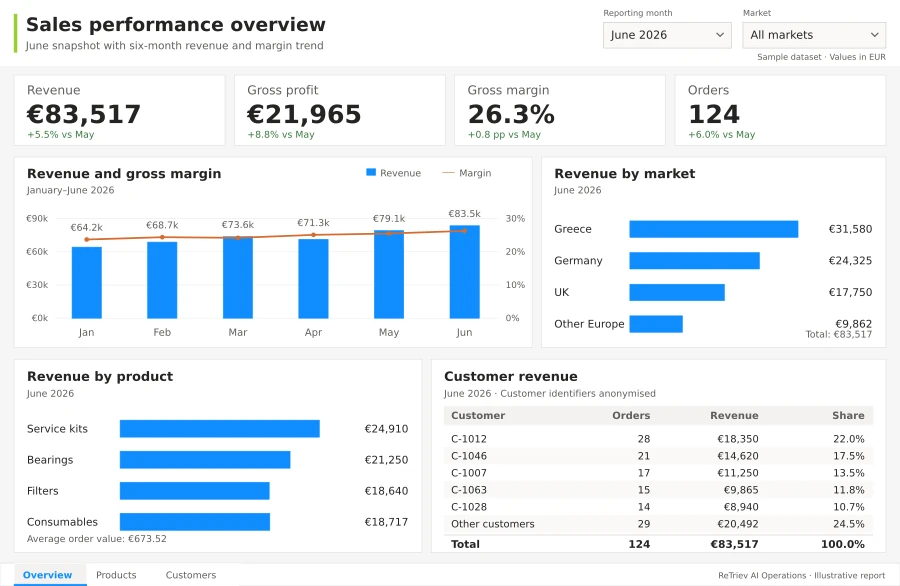
Task: Click the '+8.8% vs May' change text
Action: pyautogui.click(x=281, y=134)
